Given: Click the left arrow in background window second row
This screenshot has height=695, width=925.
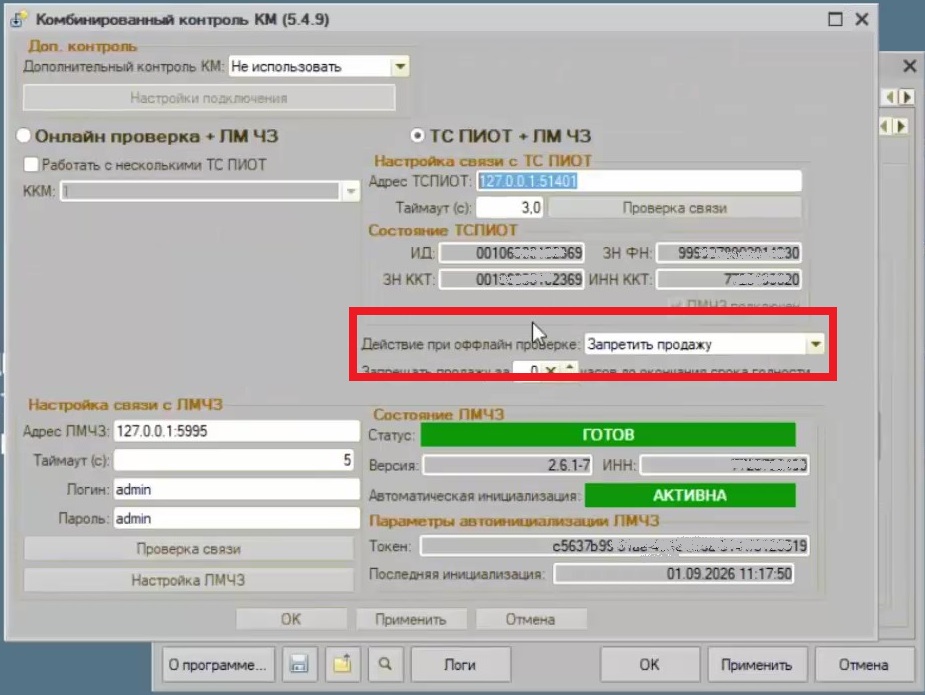Looking at the screenshot, I should tap(884, 126).
